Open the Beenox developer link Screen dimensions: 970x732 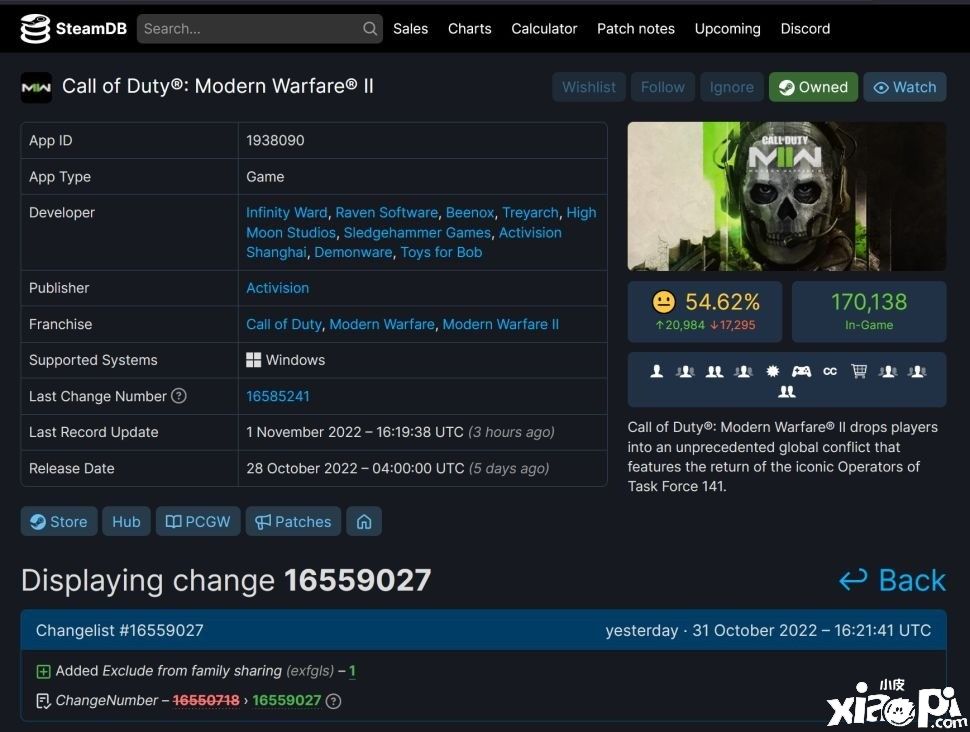coord(470,212)
